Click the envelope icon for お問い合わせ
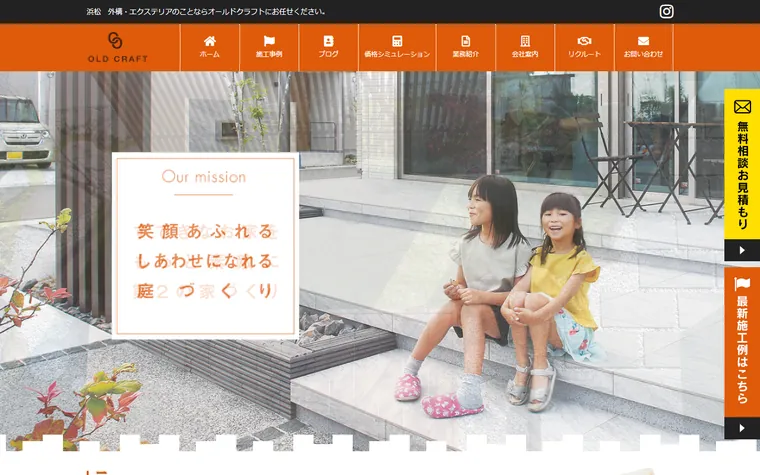The image size is (760, 475). (x=643, y=41)
